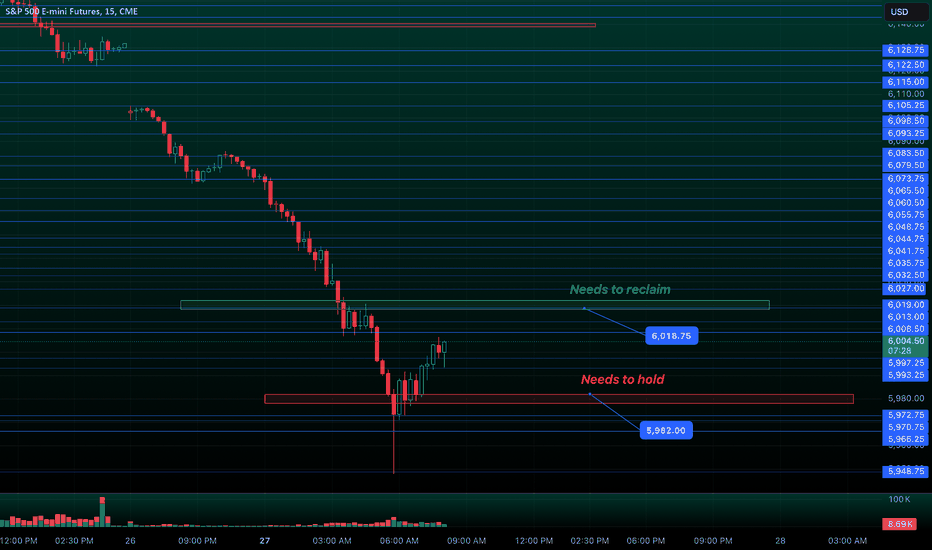This screenshot has height=550, width=932.
Task: Click the 5,970.75 price level label
Action: pos(906,427)
